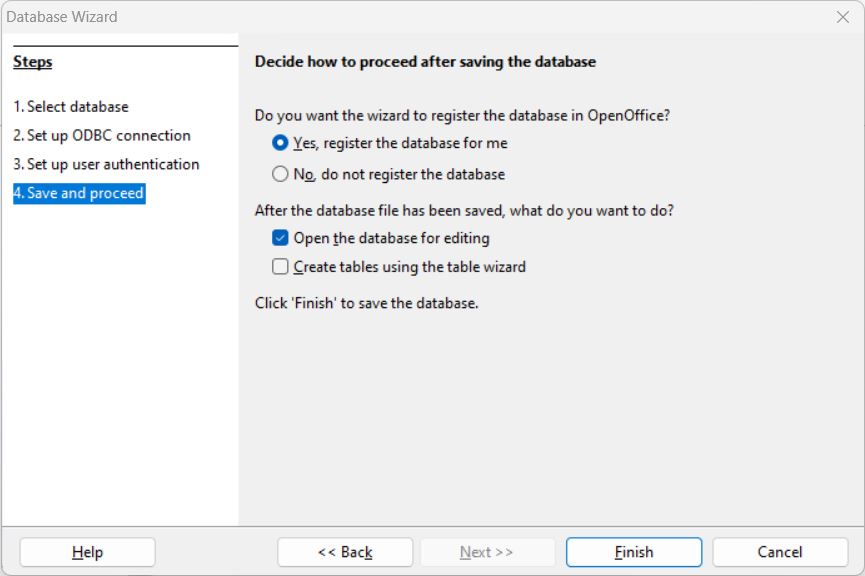This screenshot has height=576, width=865.
Task: Click the what do you want to do question
Action: [464, 211]
